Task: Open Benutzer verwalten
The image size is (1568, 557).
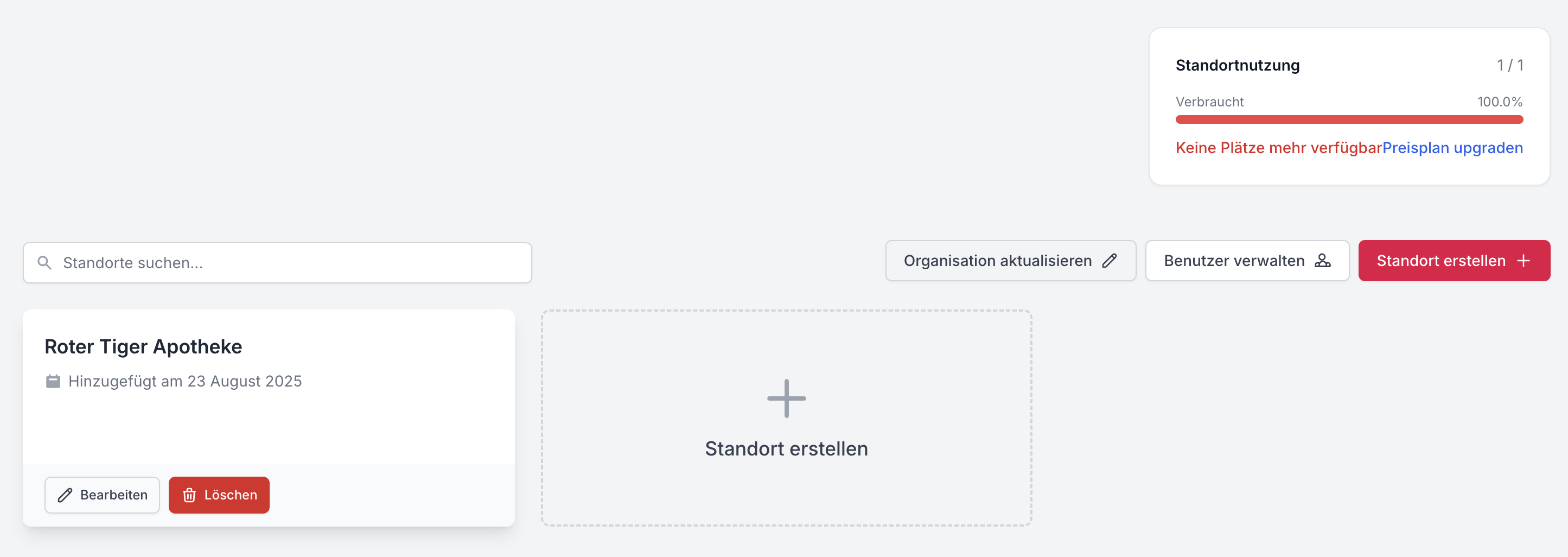Action: tap(1234, 261)
